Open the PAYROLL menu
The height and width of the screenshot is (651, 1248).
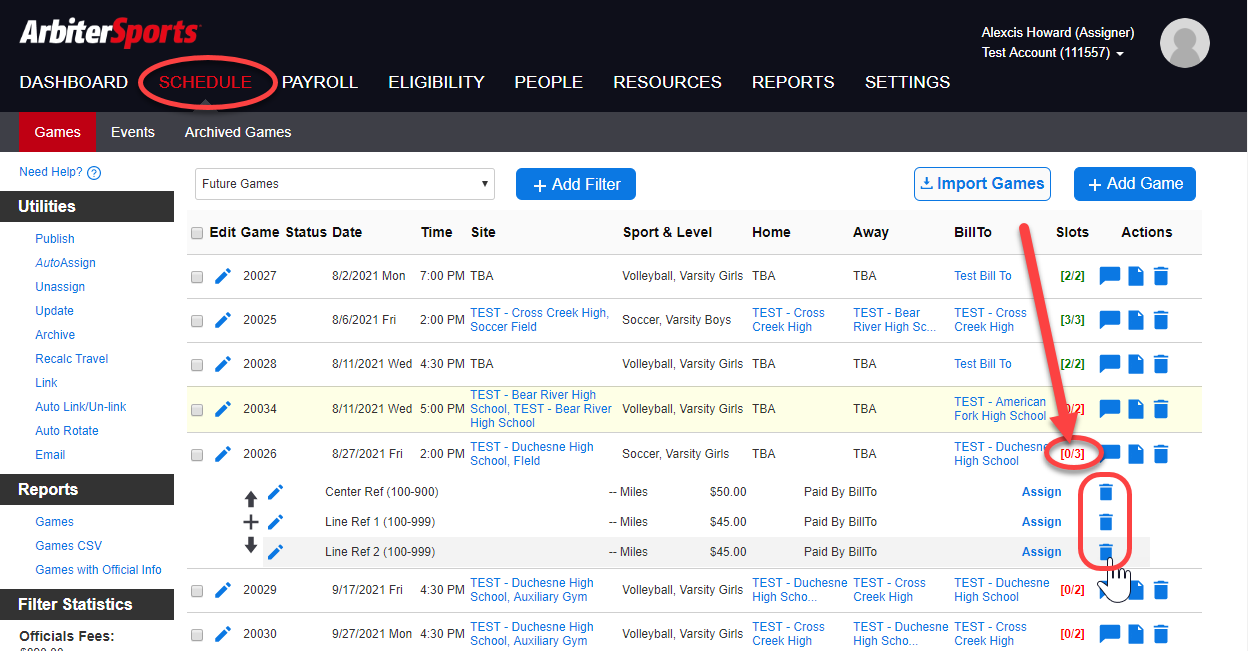(x=319, y=82)
